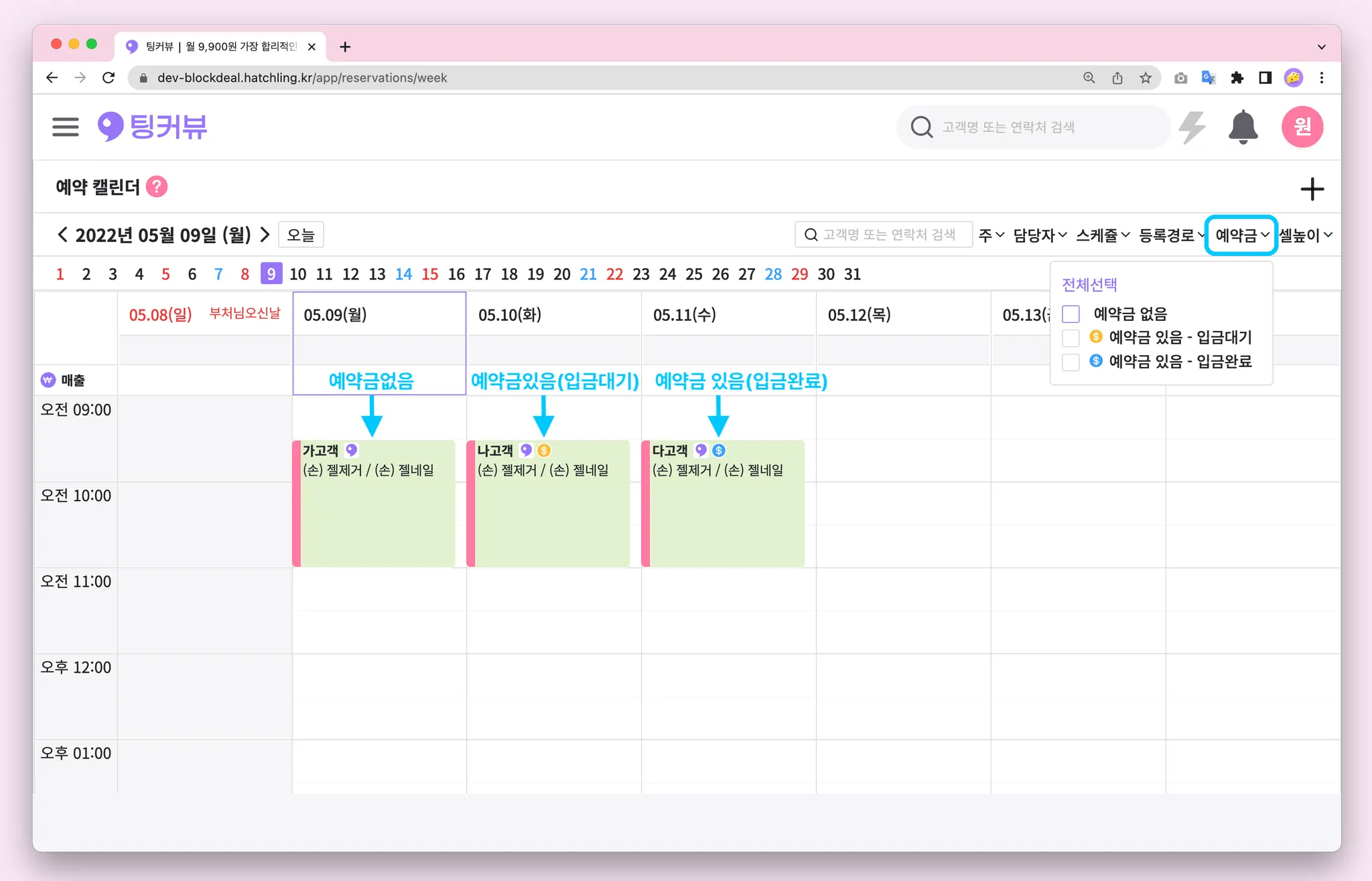
Task: Click the 오늘 button
Action: click(301, 235)
